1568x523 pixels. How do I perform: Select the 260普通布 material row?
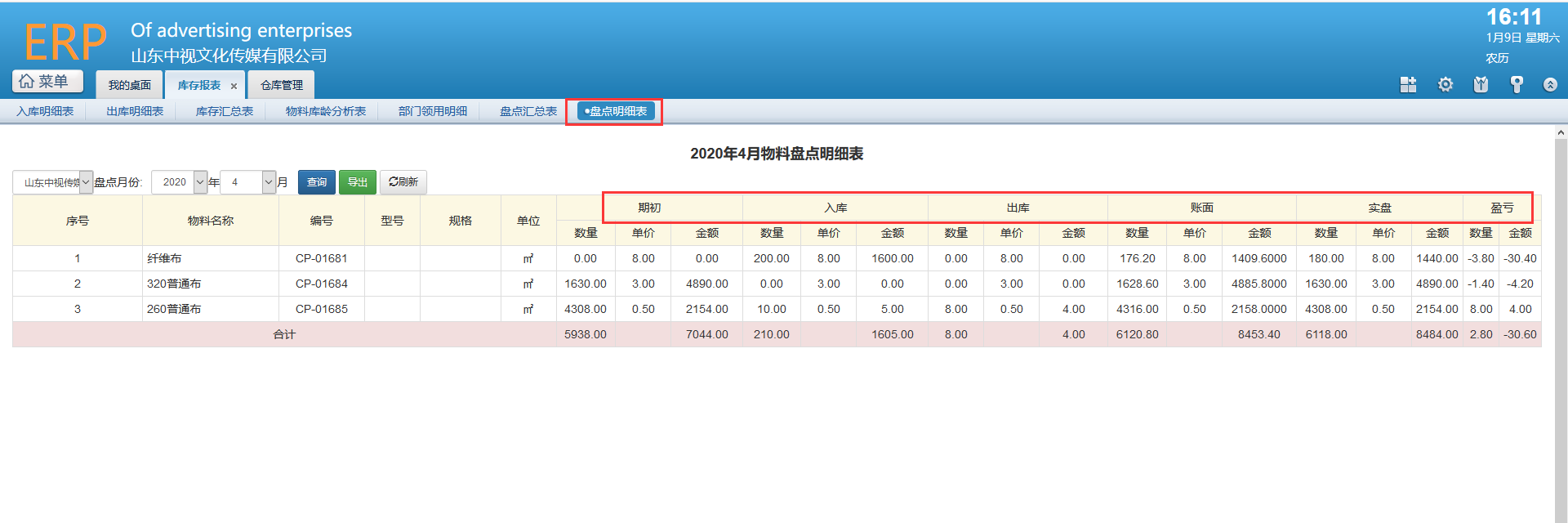pyautogui.click(x=777, y=309)
